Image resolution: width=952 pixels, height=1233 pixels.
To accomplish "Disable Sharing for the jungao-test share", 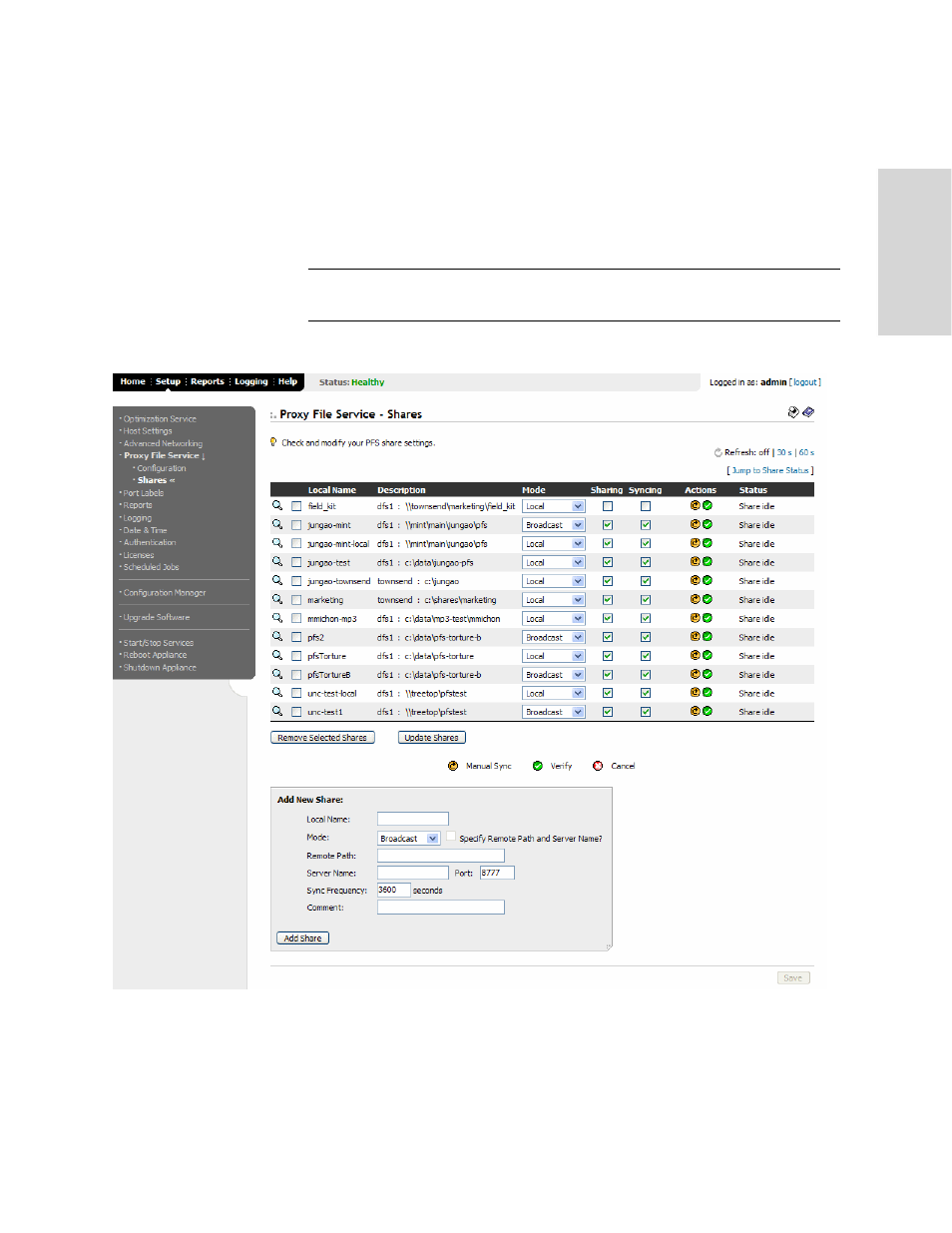I will click(608, 563).
